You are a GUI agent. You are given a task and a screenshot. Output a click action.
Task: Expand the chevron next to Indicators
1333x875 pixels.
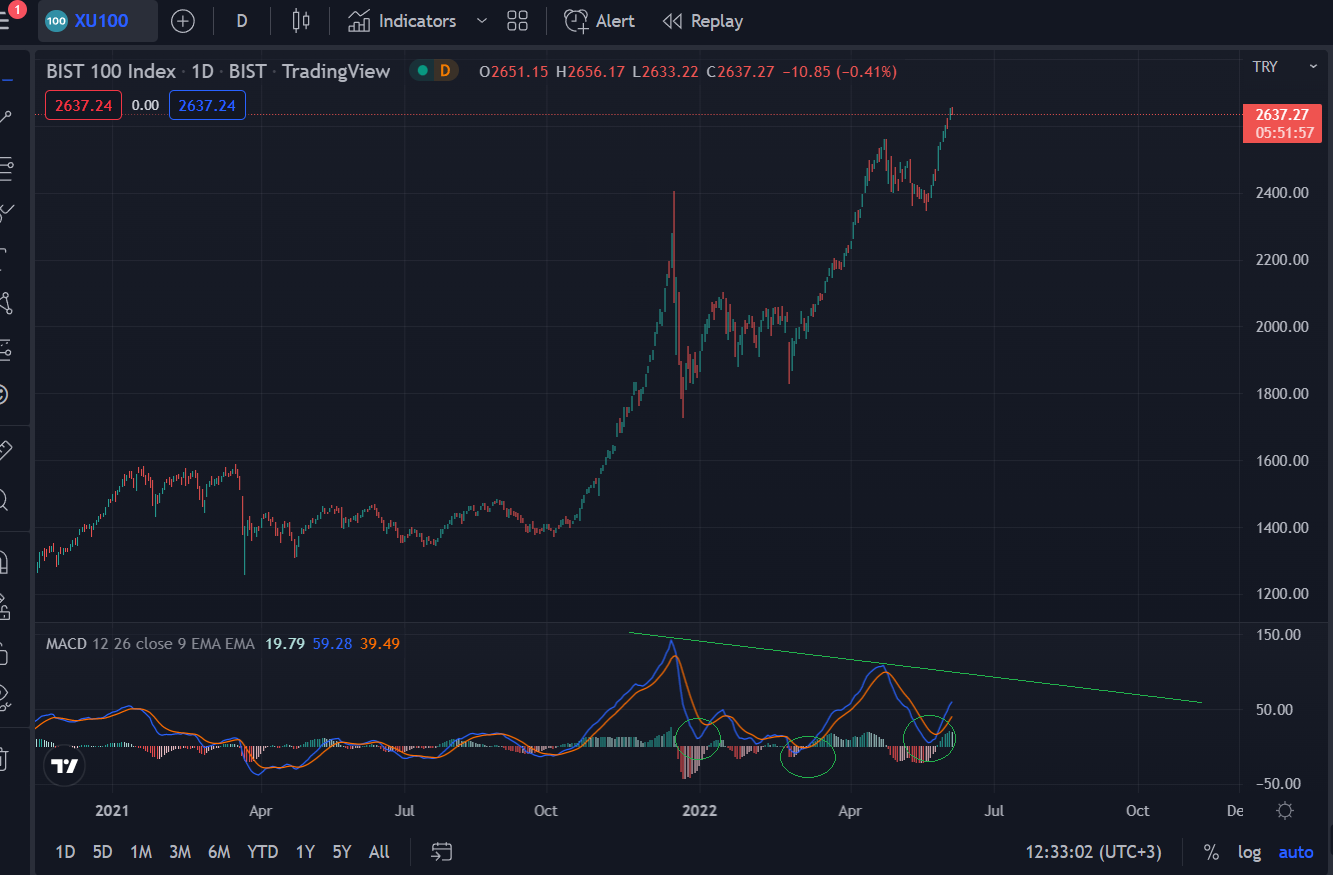(482, 21)
